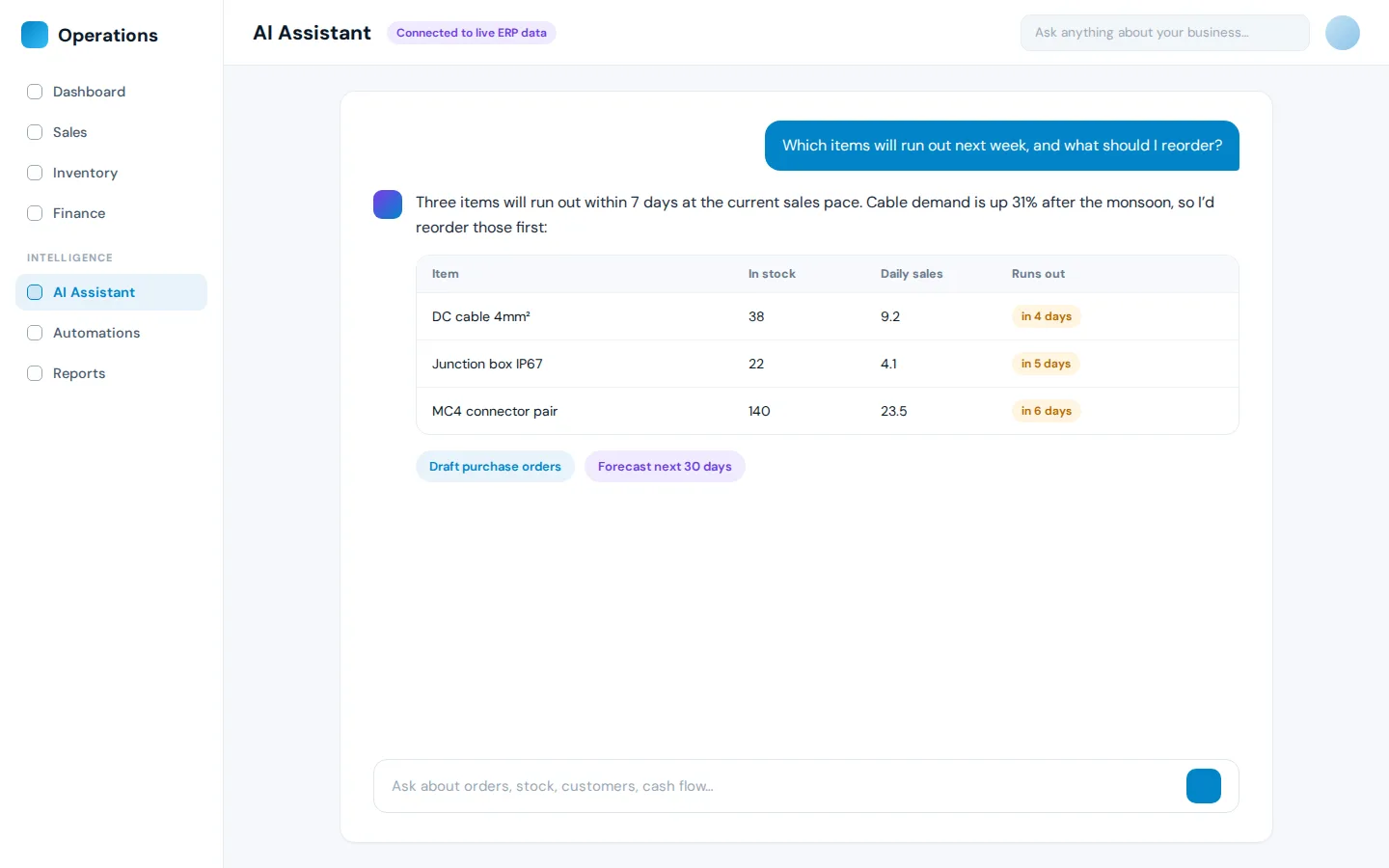This screenshot has height=868, width=1389.
Task: Click the user question message bubble
Action: 1002,146
